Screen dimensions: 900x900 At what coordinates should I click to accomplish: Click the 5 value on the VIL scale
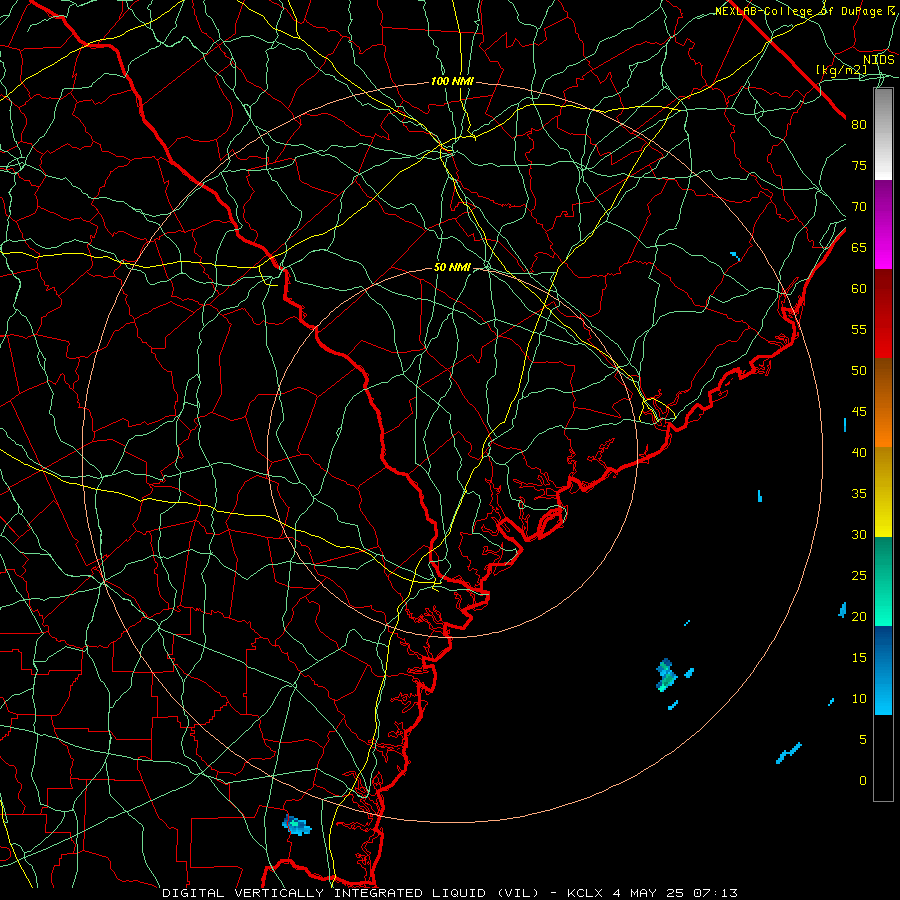863,739
